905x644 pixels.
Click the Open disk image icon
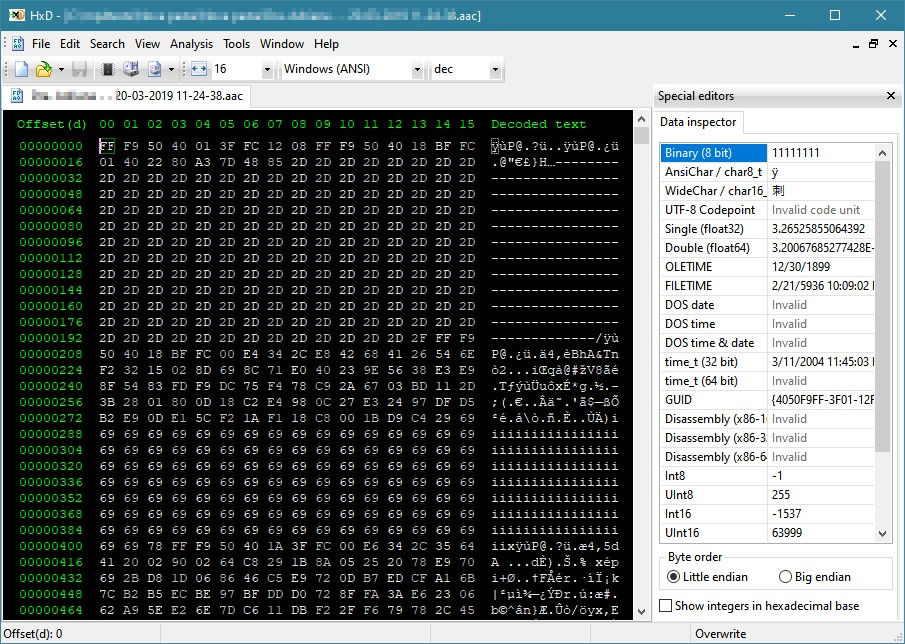coord(155,69)
